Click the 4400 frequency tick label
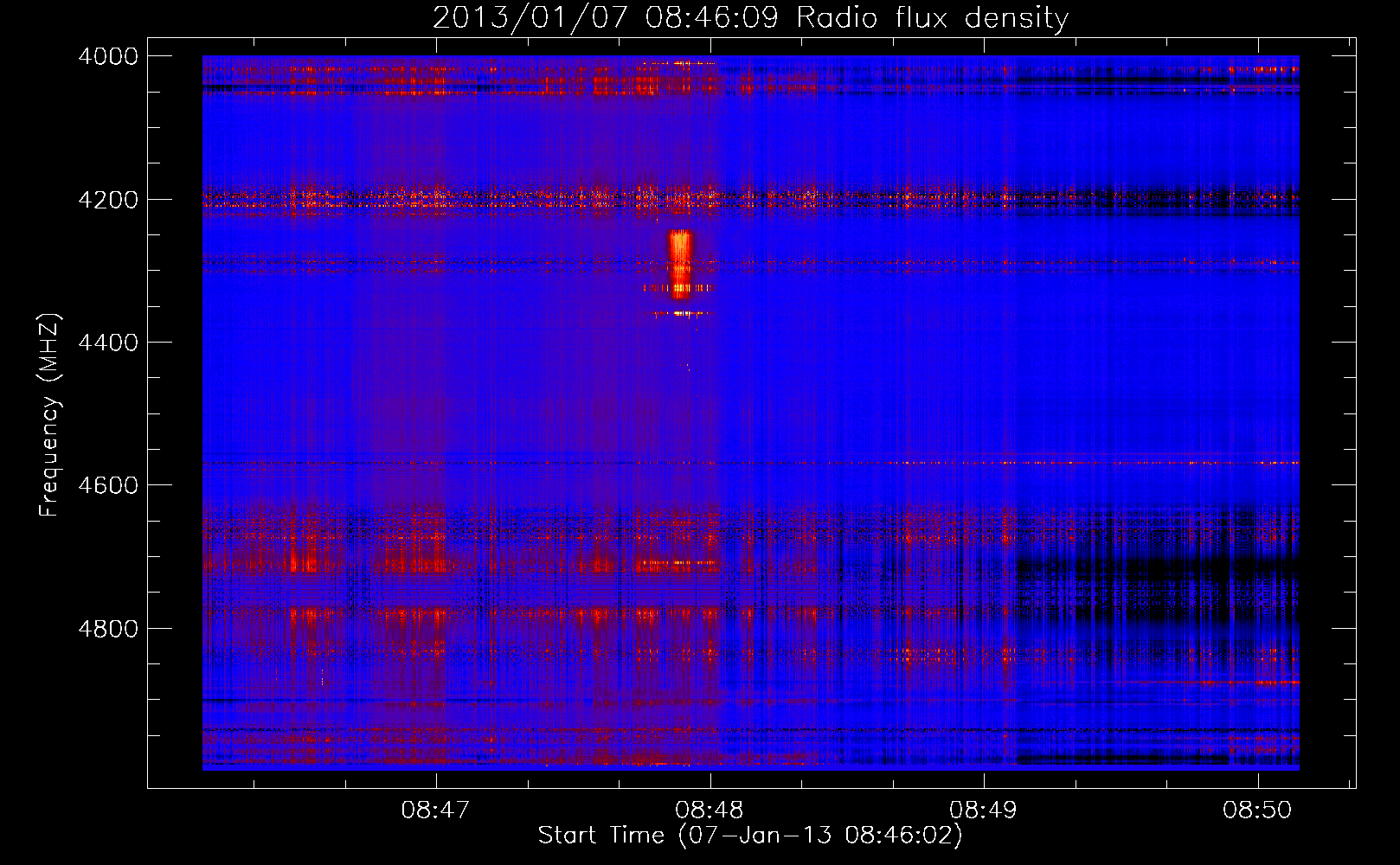The height and width of the screenshot is (865, 1400). click(x=108, y=343)
